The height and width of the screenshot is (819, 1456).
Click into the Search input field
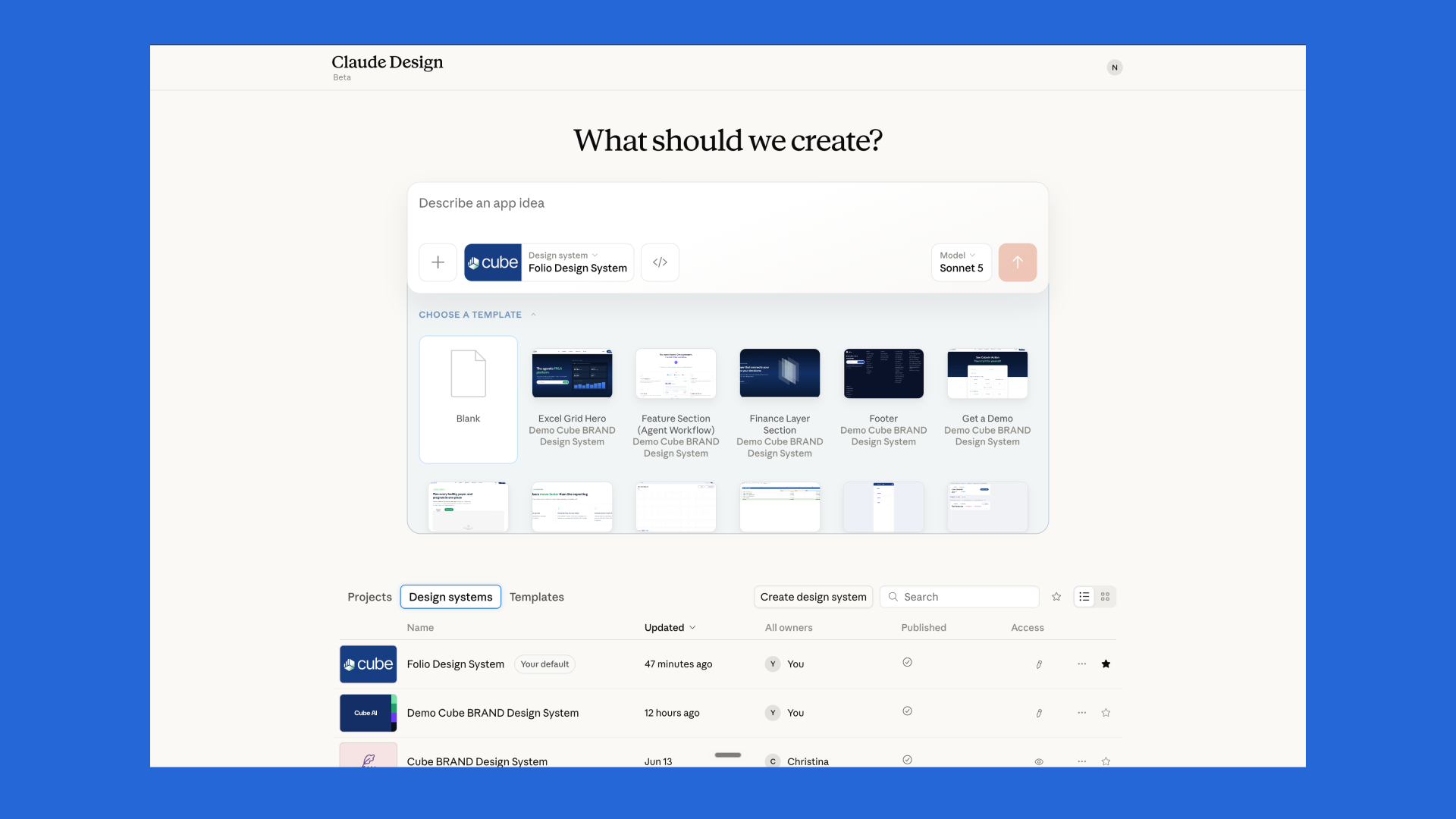959,597
